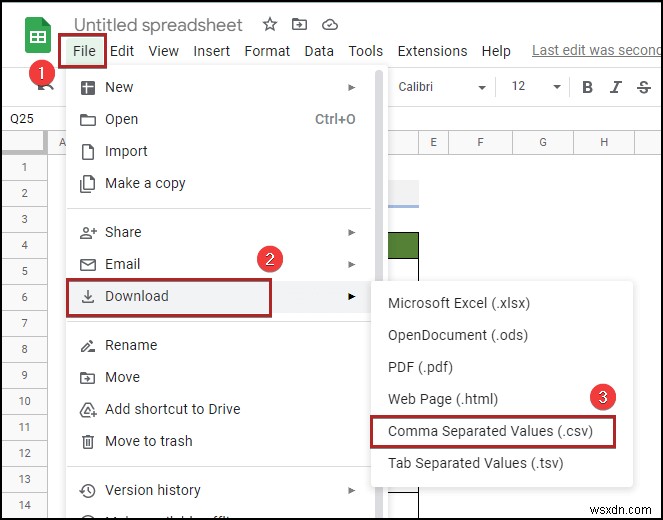This screenshot has height=520, width=663.
Task: Open the File menu
Action: (84, 51)
